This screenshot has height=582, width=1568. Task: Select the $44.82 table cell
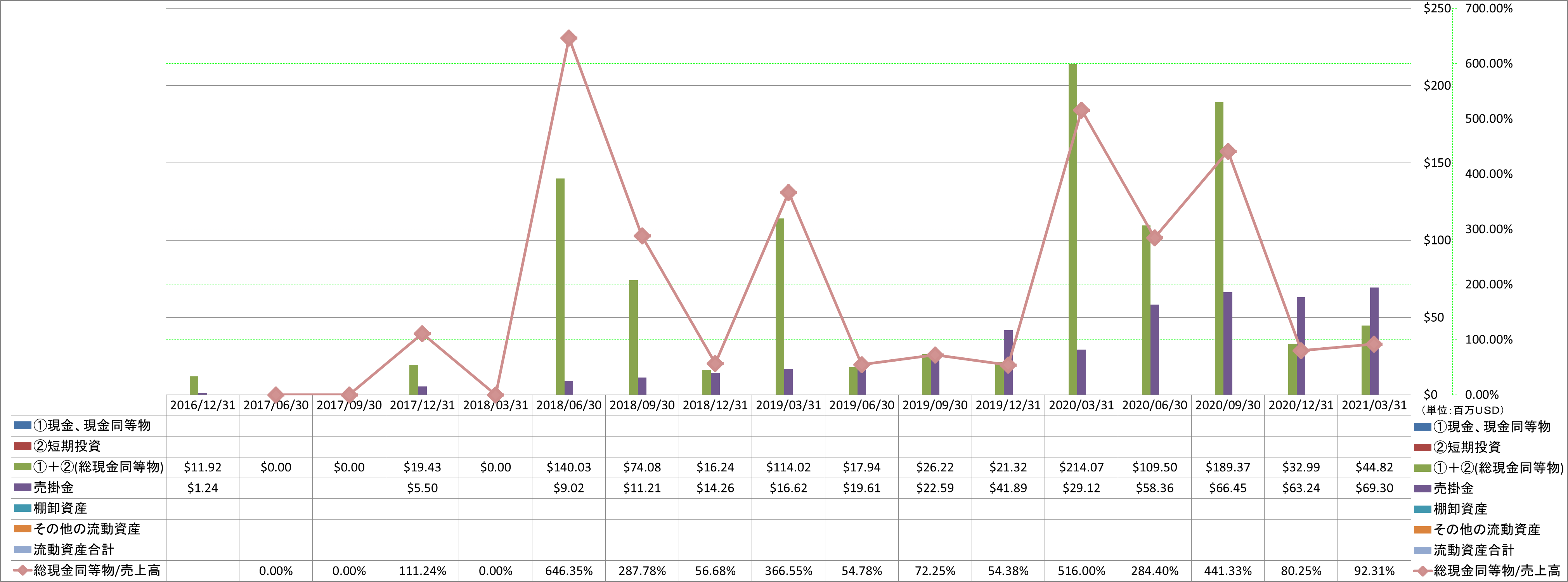(1374, 468)
